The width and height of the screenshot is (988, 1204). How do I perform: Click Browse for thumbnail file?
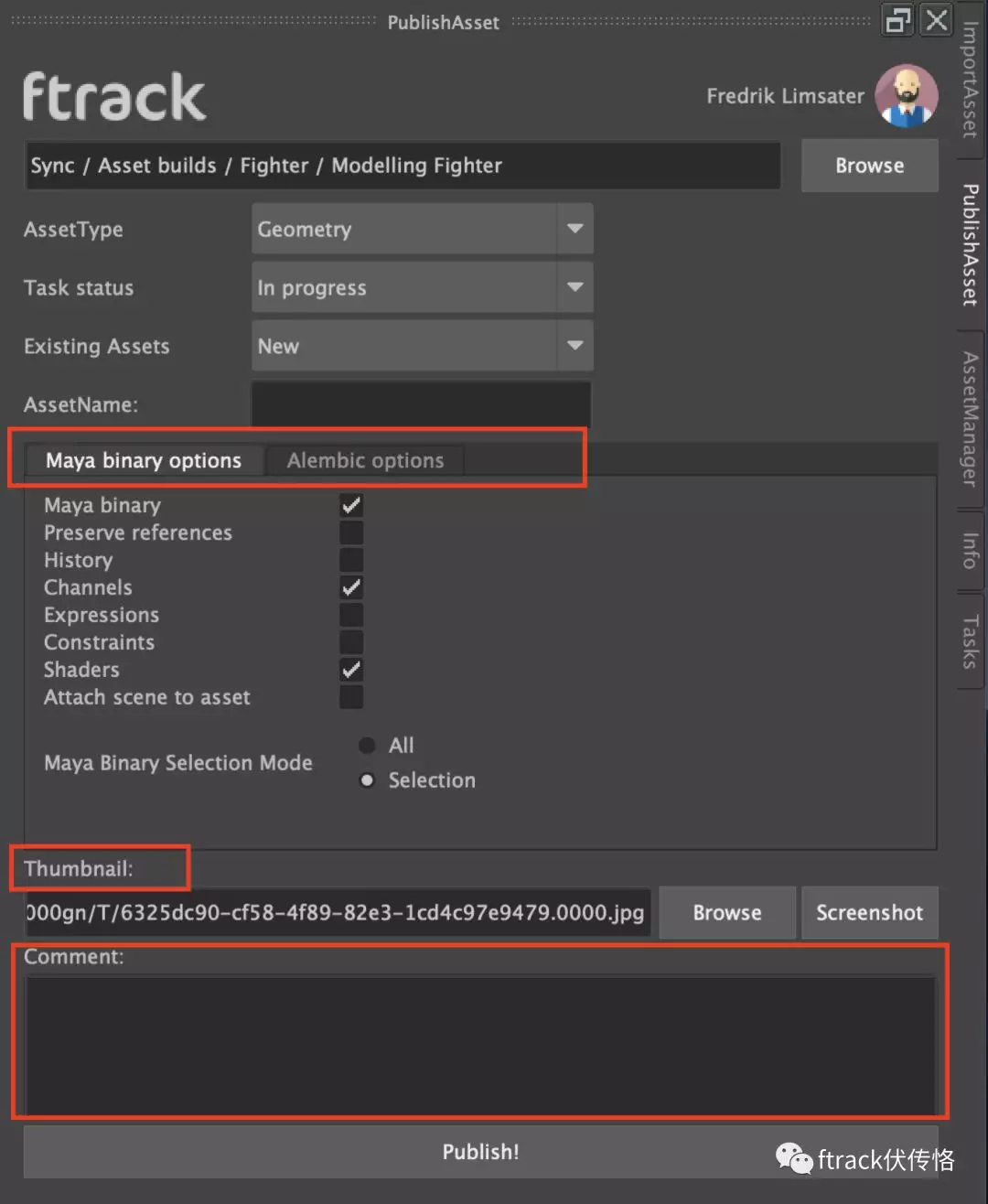pyautogui.click(x=727, y=912)
